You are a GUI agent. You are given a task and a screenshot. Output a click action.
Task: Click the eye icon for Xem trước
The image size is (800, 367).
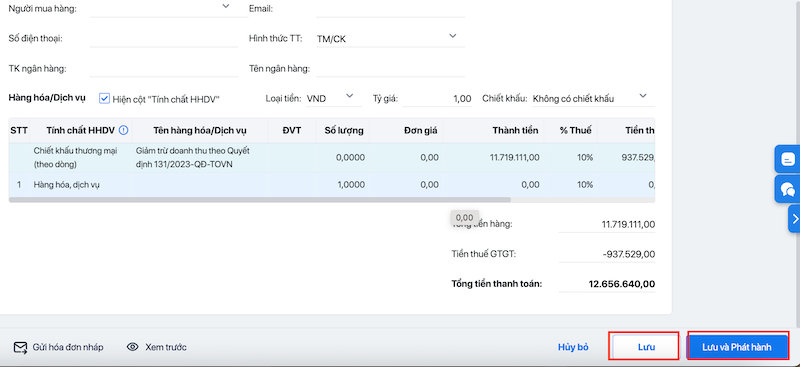tap(133, 347)
